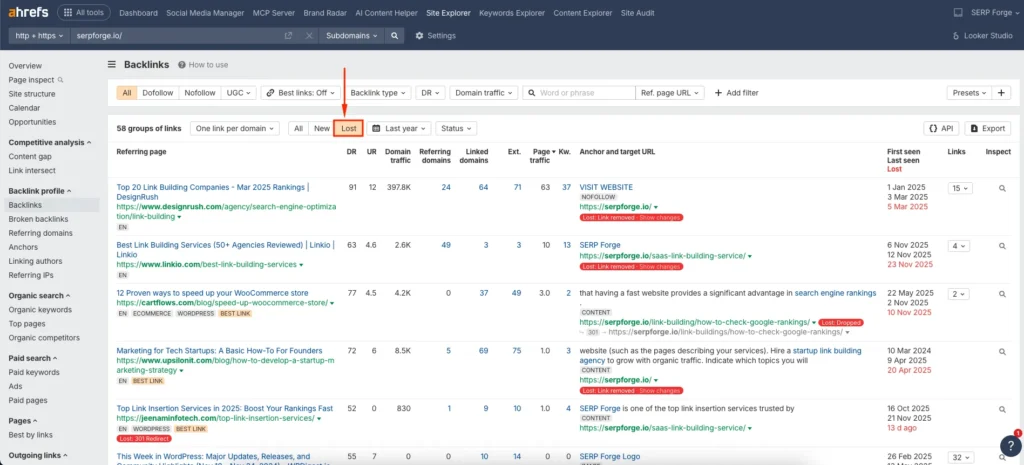Open Subdomains mode dropdown

pos(352,36)
